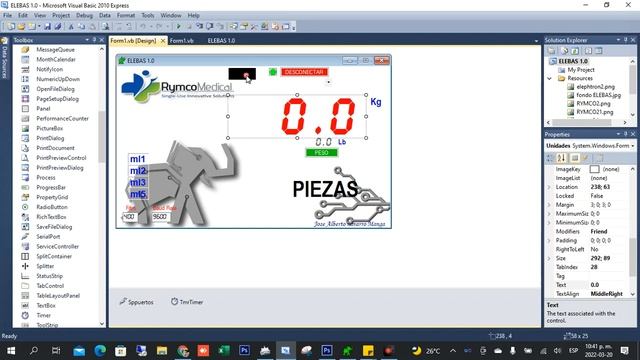The image size is (640, 360).
Task: Select My Project in Solution Explorer
Action: (x=580, y=70)
